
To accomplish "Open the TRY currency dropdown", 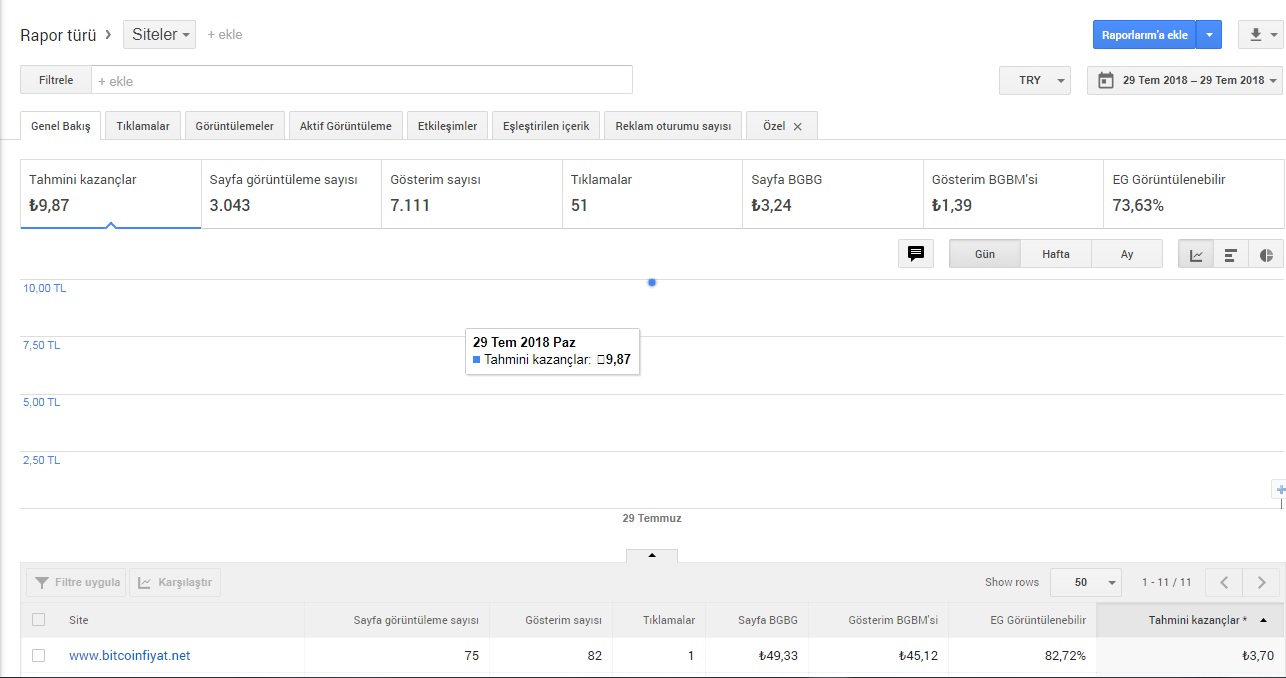I will [1035, 80].
